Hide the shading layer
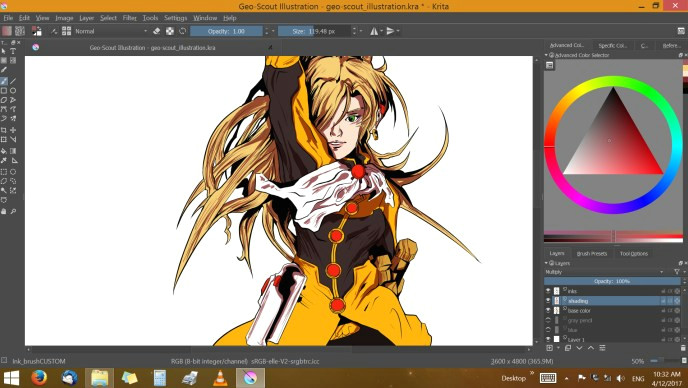This screenshot has height=388, width=688. pyautogui.click(x=548, y=301)
